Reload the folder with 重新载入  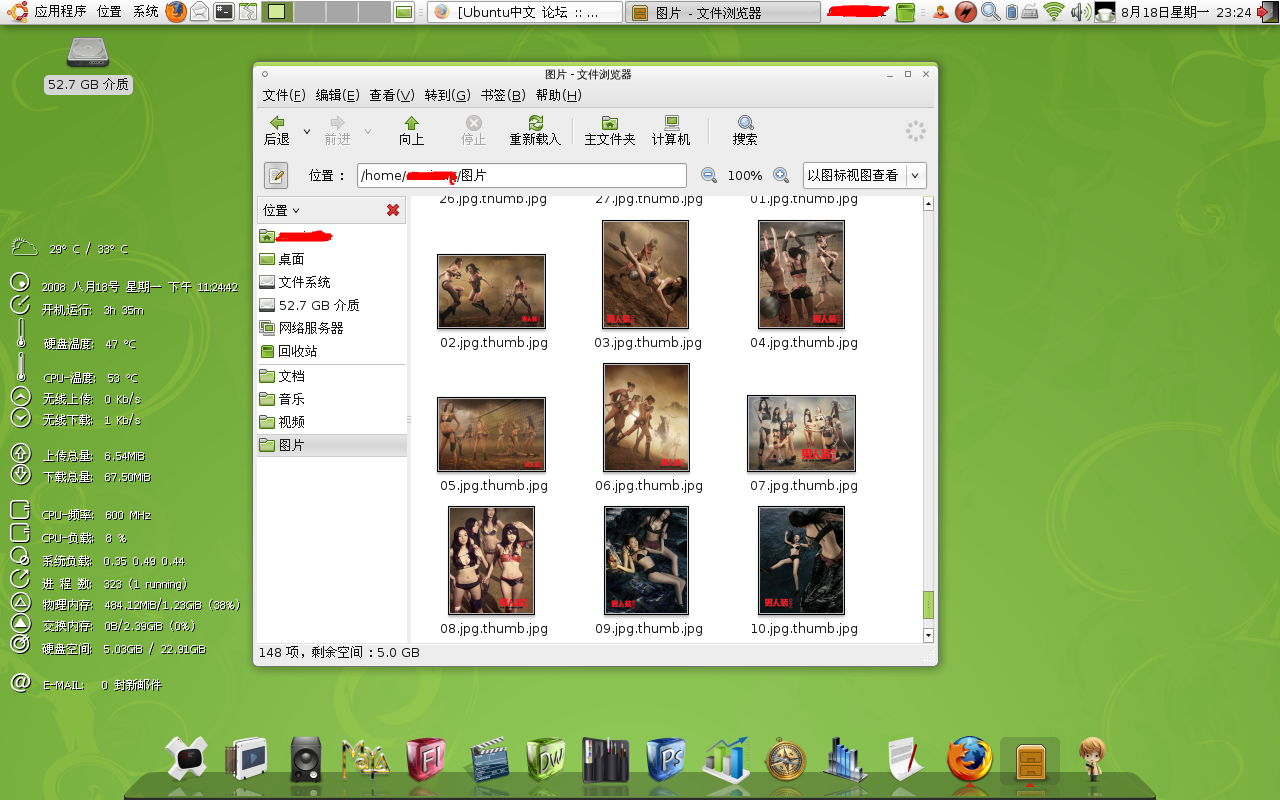pyautogui.click(x=535, y=130)
